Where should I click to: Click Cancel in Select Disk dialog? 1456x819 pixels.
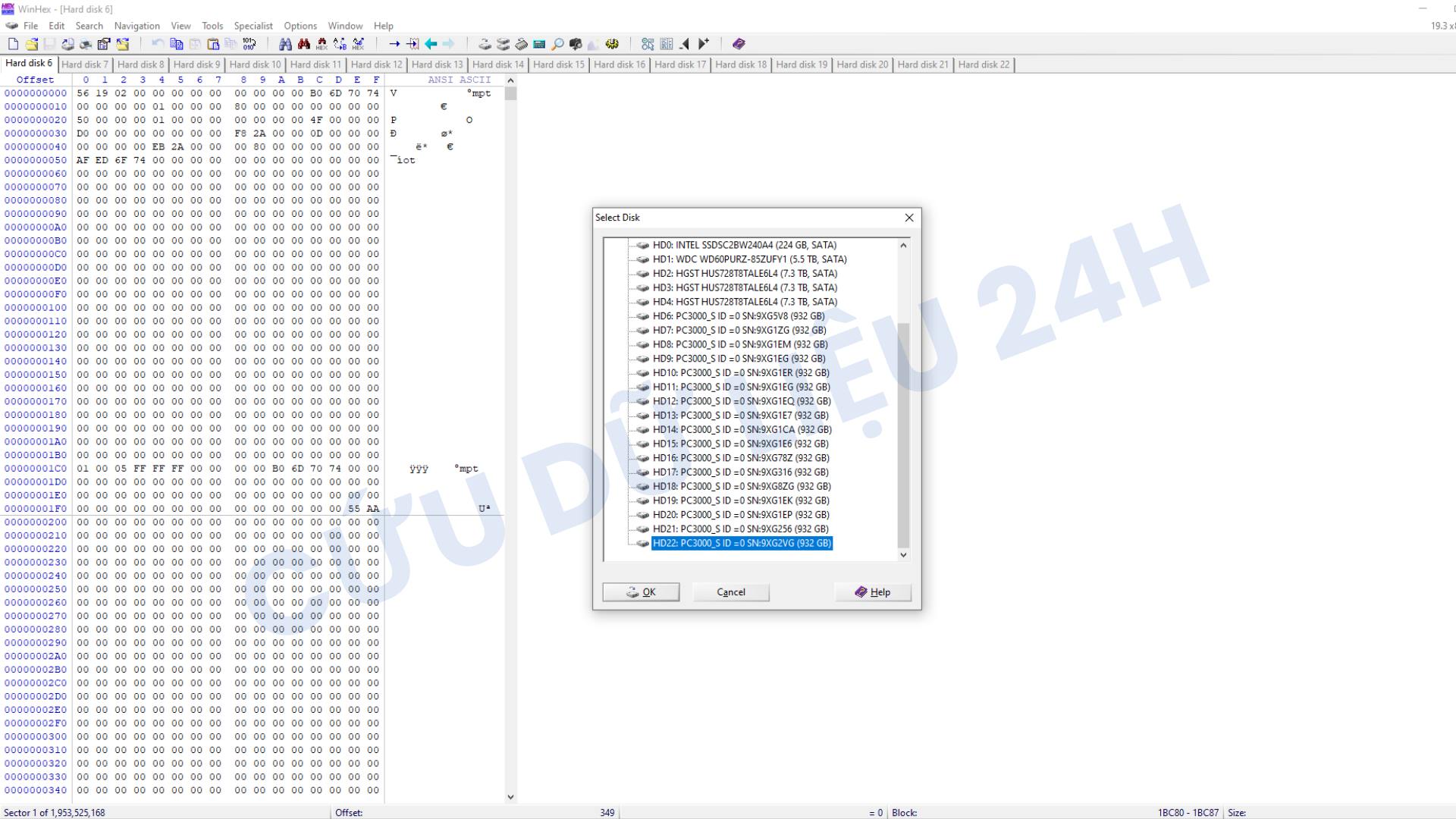click(731, 592)
